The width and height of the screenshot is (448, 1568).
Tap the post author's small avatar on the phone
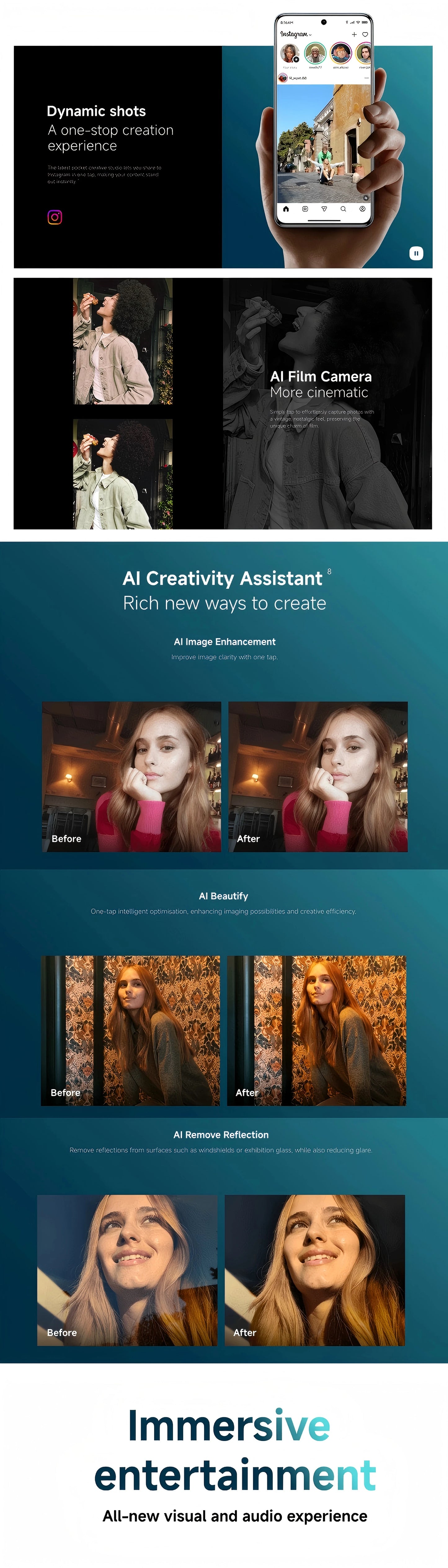click(283, 78)
